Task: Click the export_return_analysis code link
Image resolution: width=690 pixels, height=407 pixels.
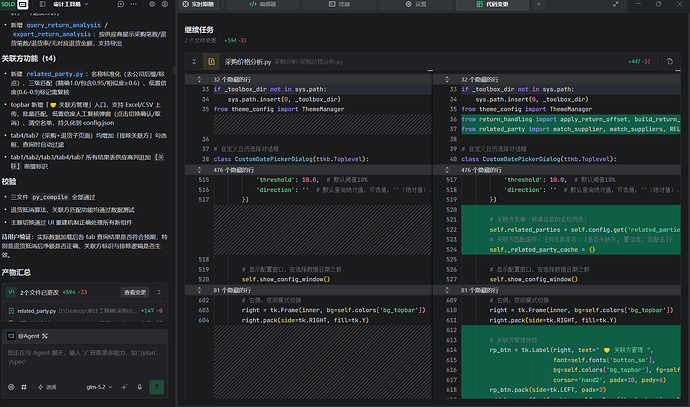Action: [x=51, y=34]
